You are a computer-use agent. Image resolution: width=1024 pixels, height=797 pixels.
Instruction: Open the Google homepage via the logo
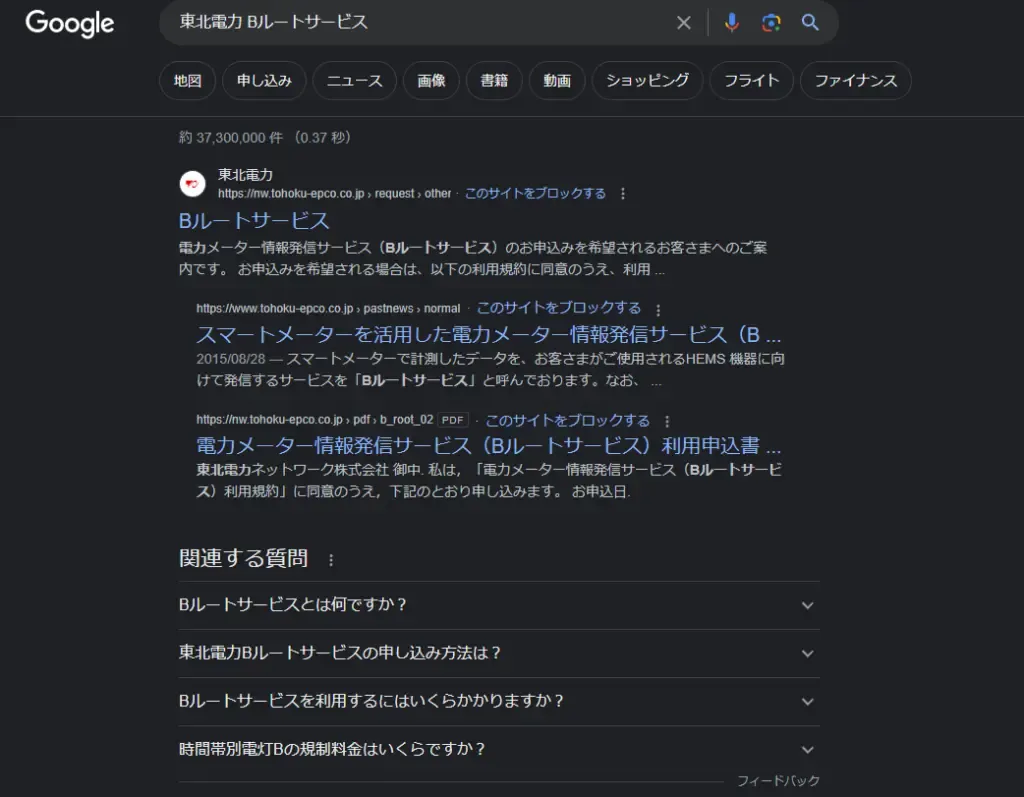point(68,24)
